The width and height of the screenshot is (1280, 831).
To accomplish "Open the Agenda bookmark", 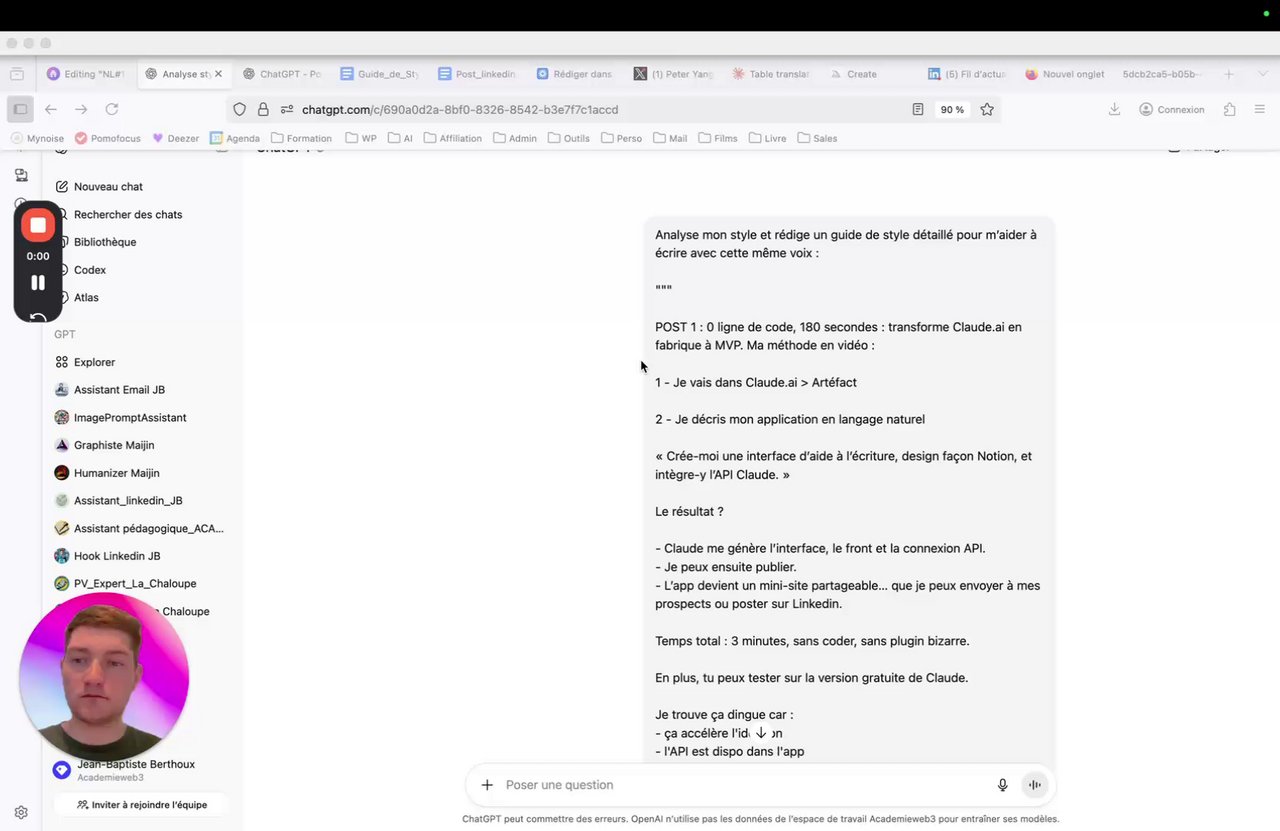I will [x=235, y=138].
